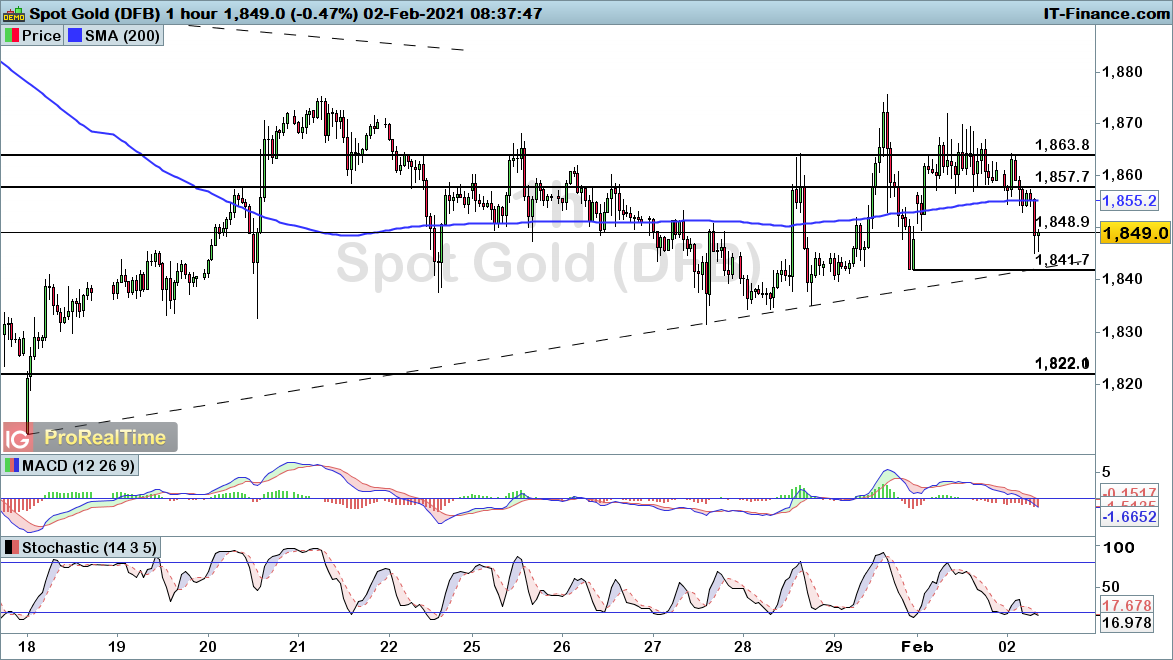Screen dimensions: 1173x660
Task: Click the 29 date label on time axis
Action: pyautogui.click(x=833, y=647)
